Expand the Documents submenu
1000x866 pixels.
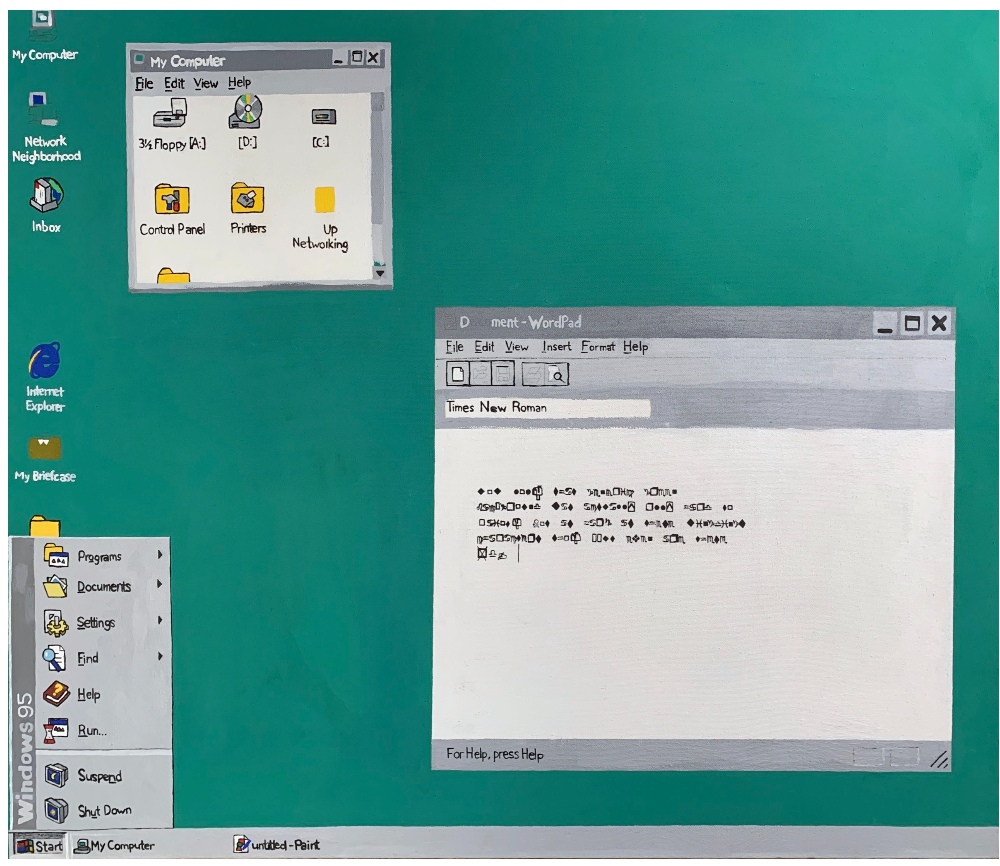coord(102,586)
